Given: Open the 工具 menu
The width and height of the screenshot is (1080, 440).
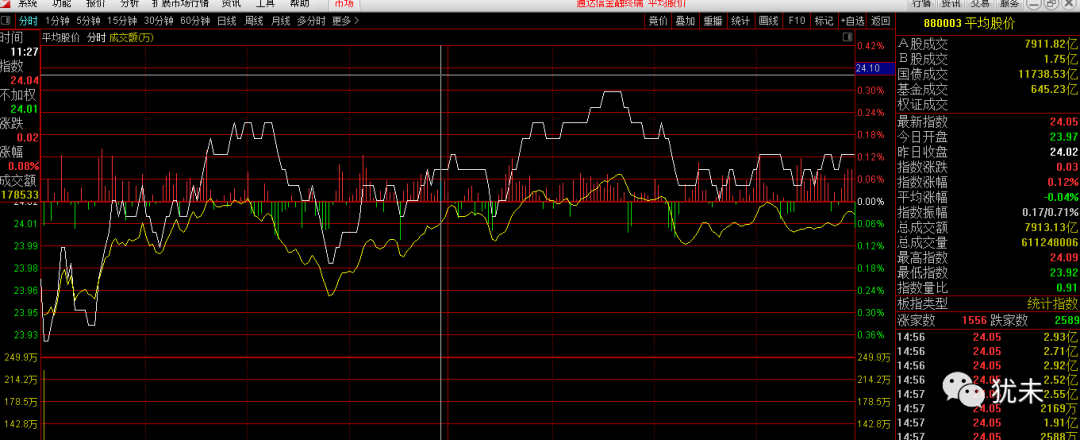Looking at the screenshot, I should (x=265, y=3).
